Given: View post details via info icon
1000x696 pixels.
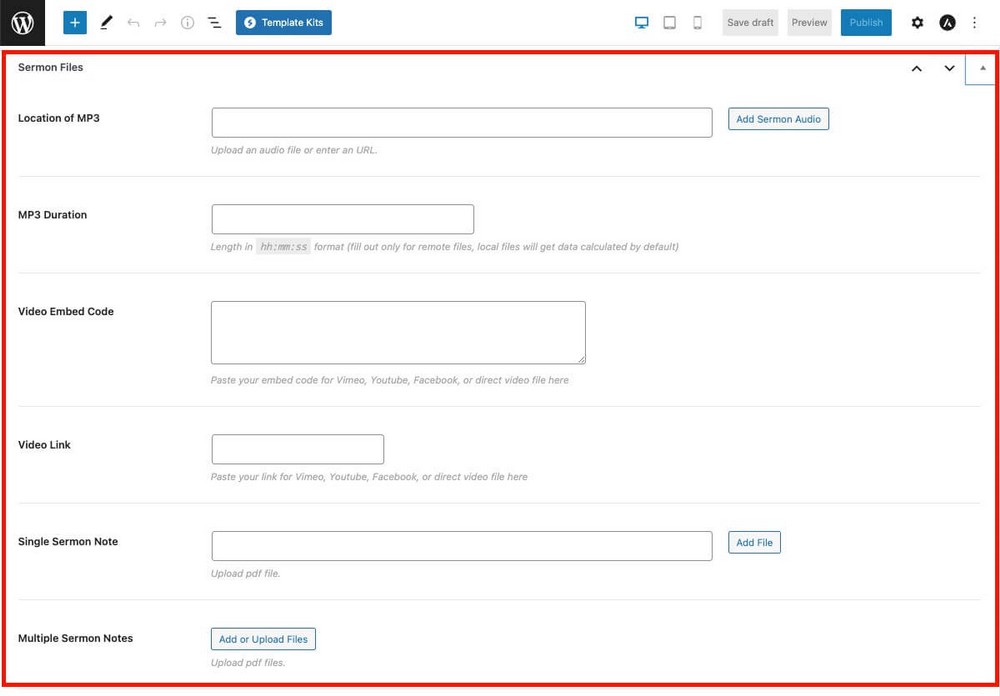Looking at the screenshot, I should [187, 22].
